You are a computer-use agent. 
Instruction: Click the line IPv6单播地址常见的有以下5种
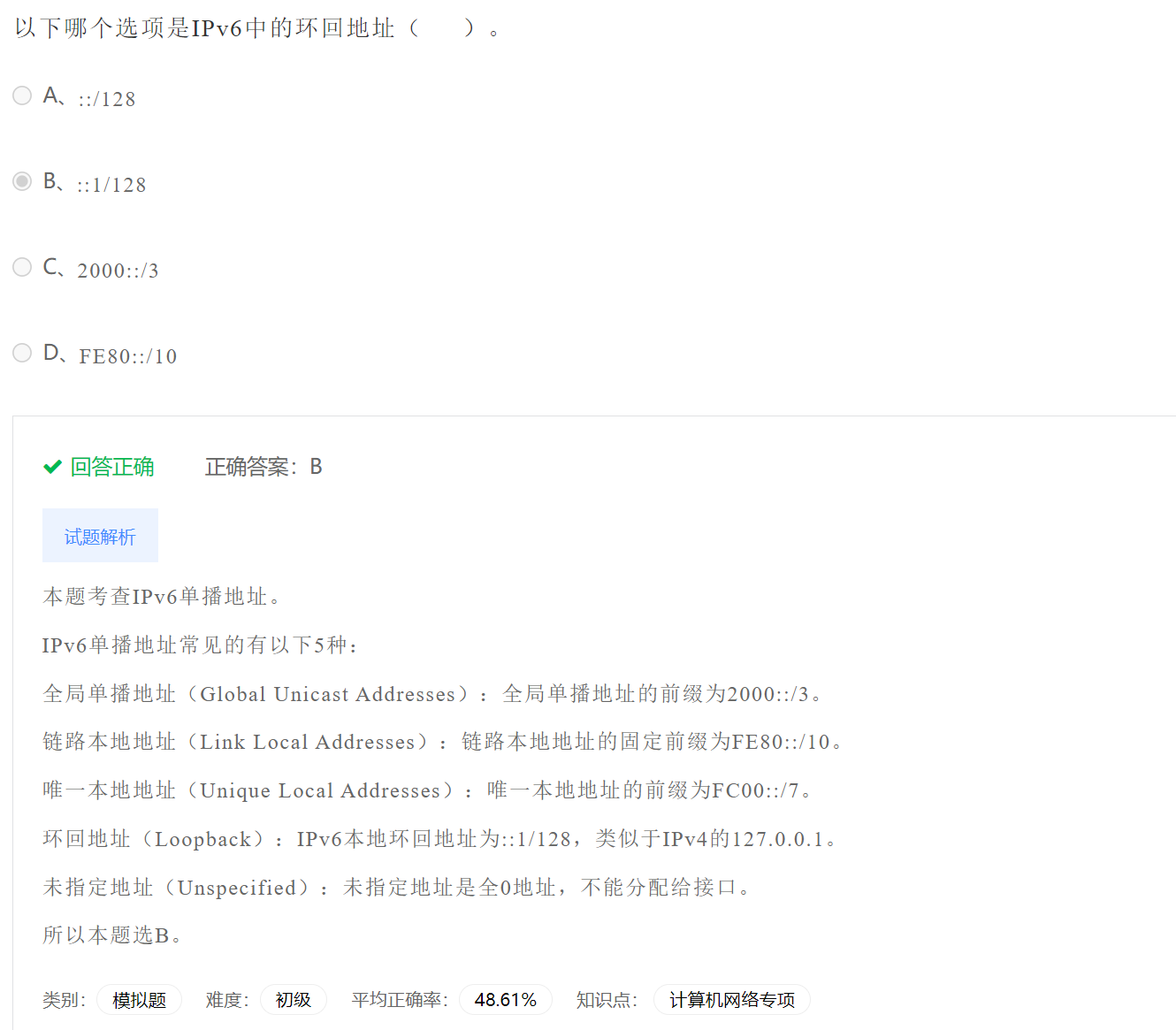[200, 645]
